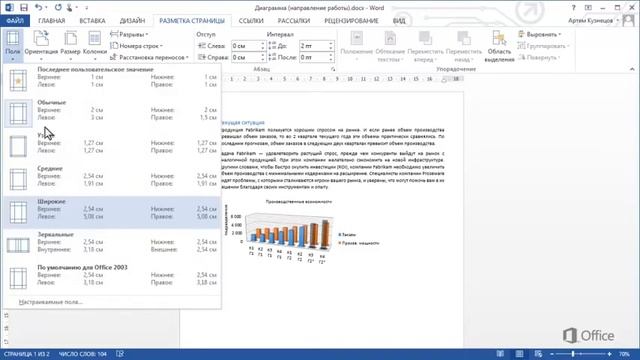Click the touch/mouse mode icon
Image resolution: width=640 pixels, height=360 pixels.
pyautogui.click(x=70, y=7)
